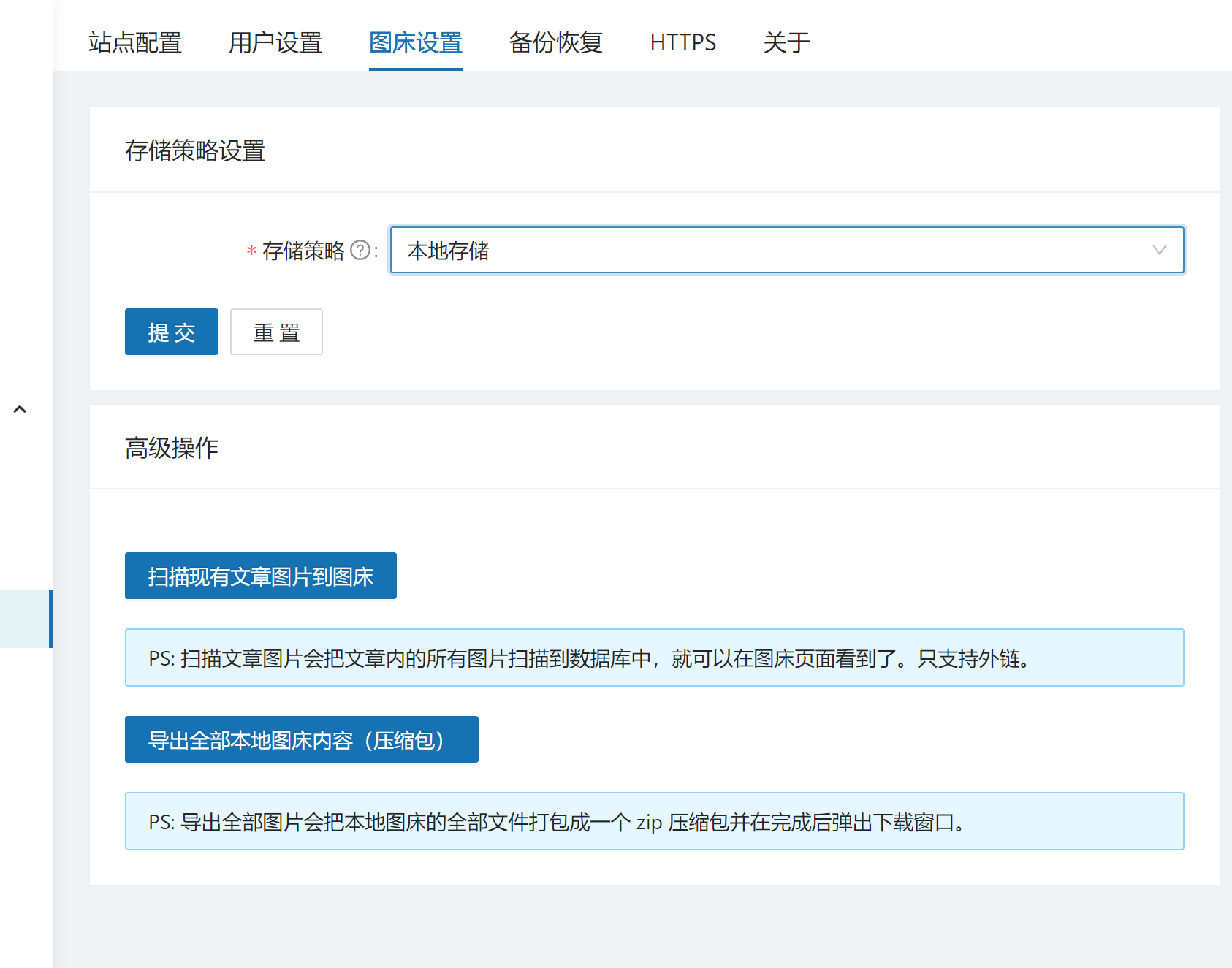Click the highlighted sidebar menu item
Image resolution: width=1232 pixels, height=968 pixels.
(x=26, y=619)
